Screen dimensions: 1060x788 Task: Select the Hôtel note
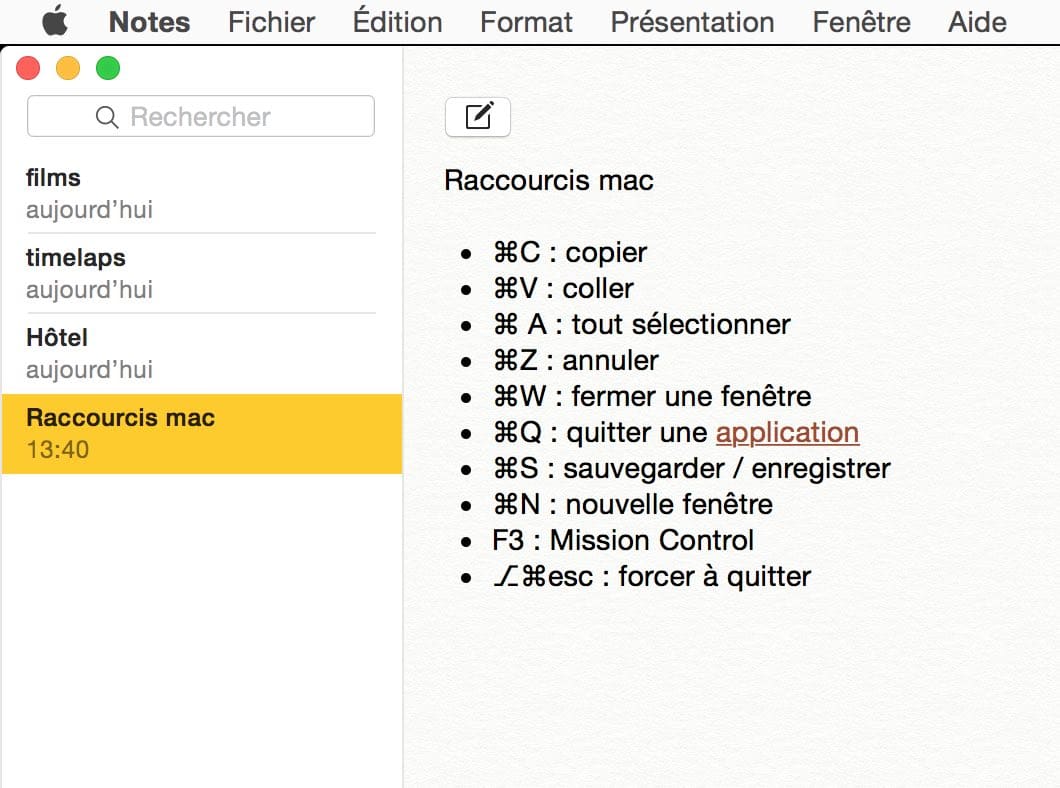tap(201, 353)
